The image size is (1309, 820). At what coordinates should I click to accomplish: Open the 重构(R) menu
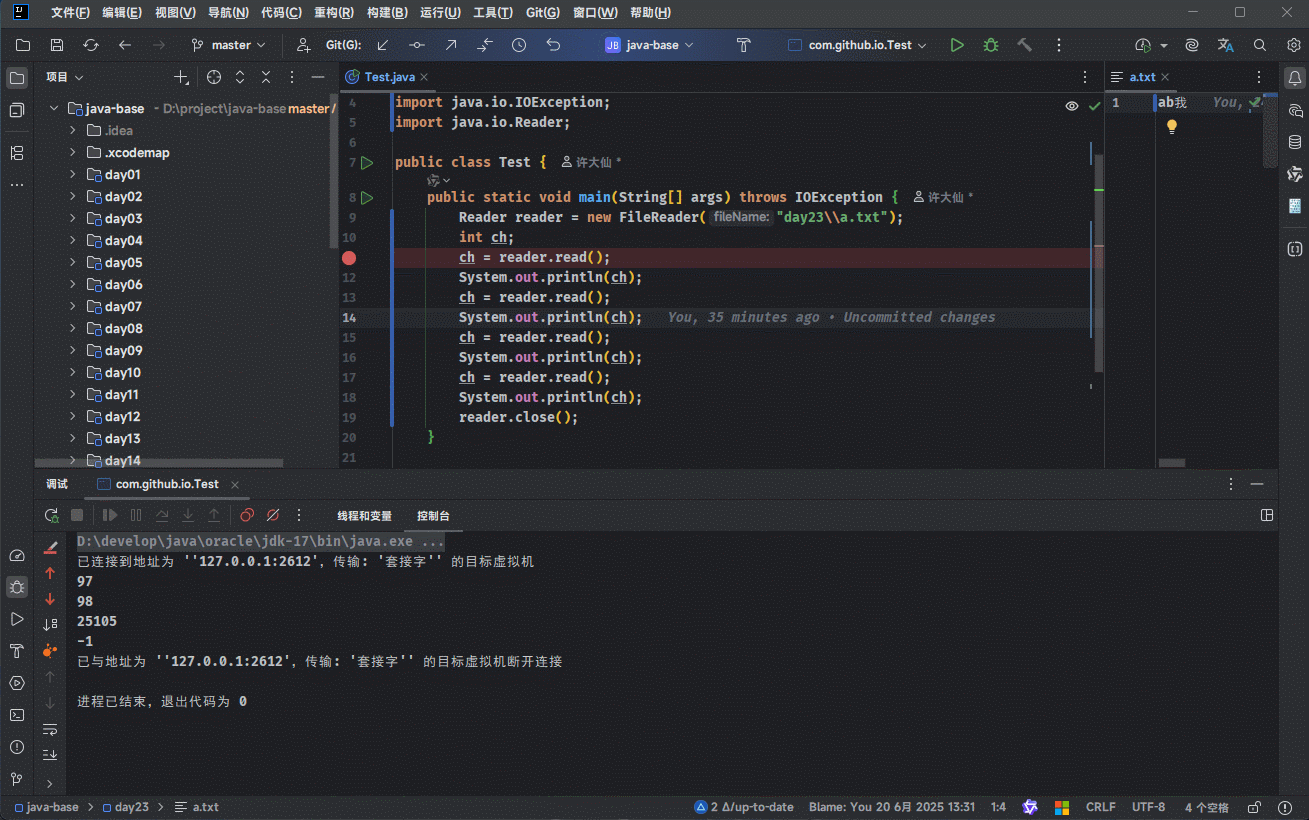333,13
